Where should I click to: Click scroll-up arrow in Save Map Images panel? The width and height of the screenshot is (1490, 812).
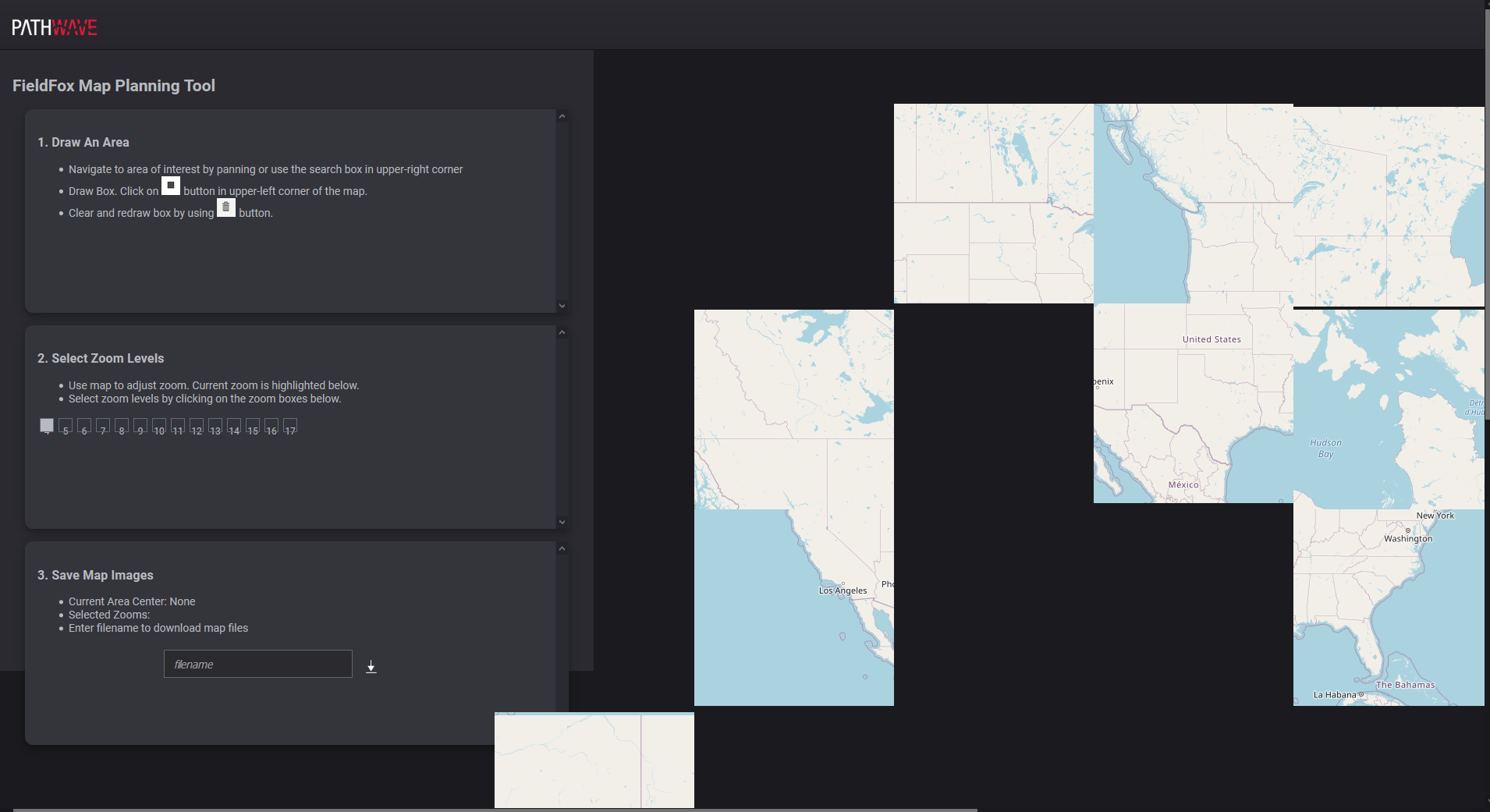pyautogui.click(x=562, y=549)
